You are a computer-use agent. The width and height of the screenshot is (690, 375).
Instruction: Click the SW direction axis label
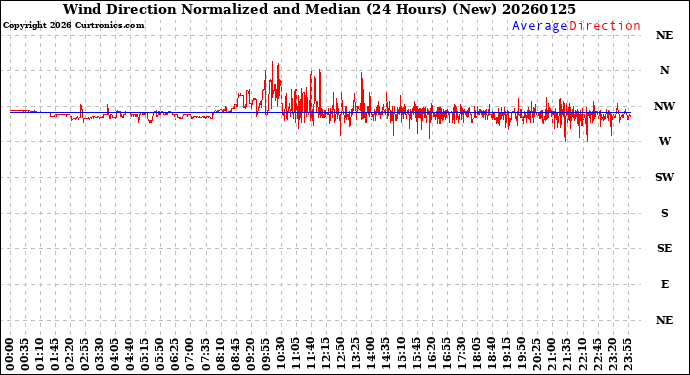coord(664,177)
